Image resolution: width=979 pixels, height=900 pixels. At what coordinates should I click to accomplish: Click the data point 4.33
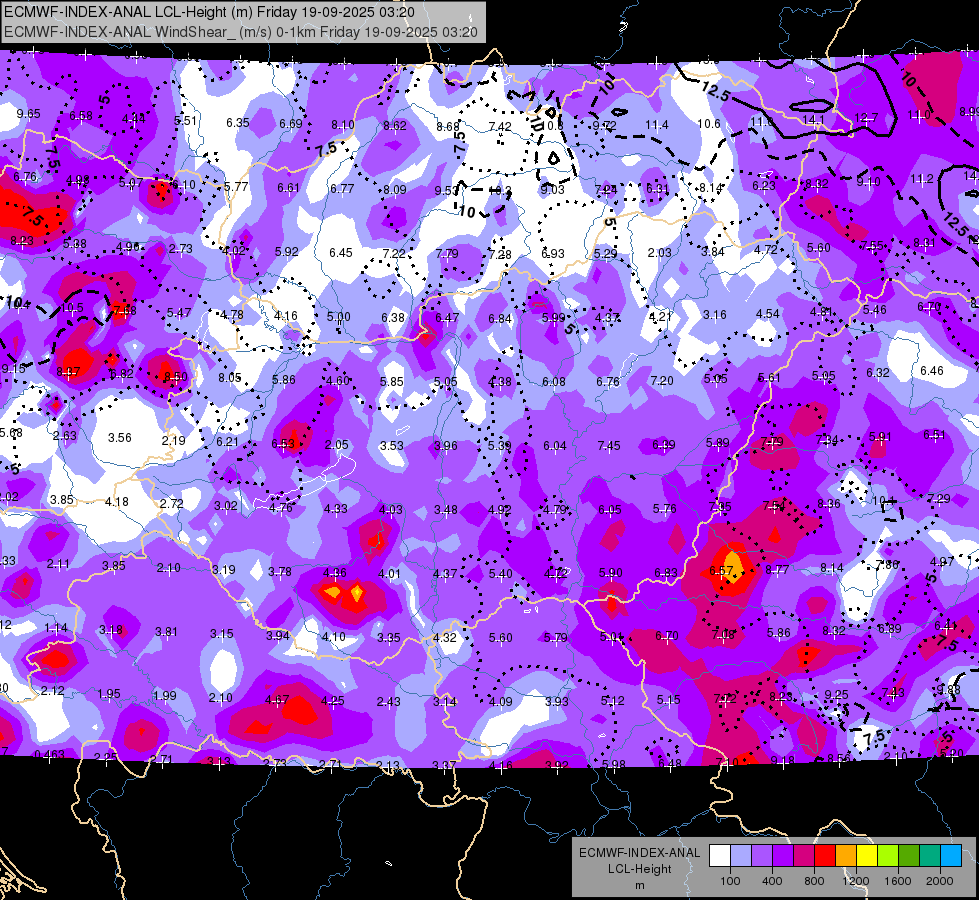pyautogui.click(x=336, y=509)
